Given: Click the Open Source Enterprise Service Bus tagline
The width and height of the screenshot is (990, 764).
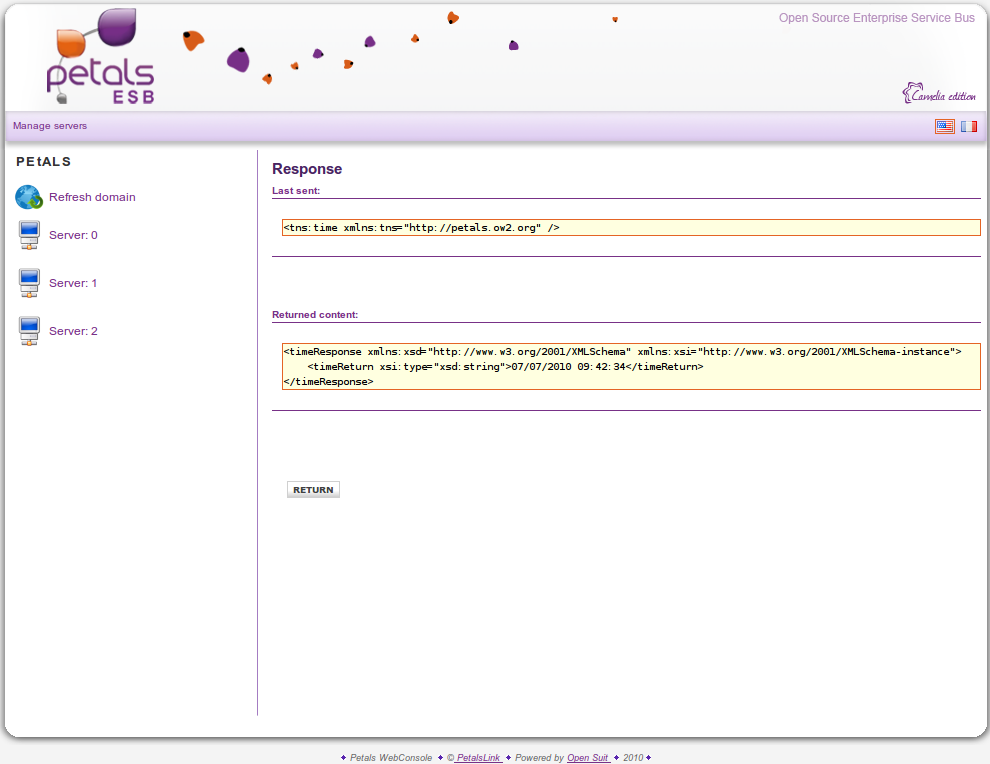Looking at the screenshot, I should [x=876, y=18].
